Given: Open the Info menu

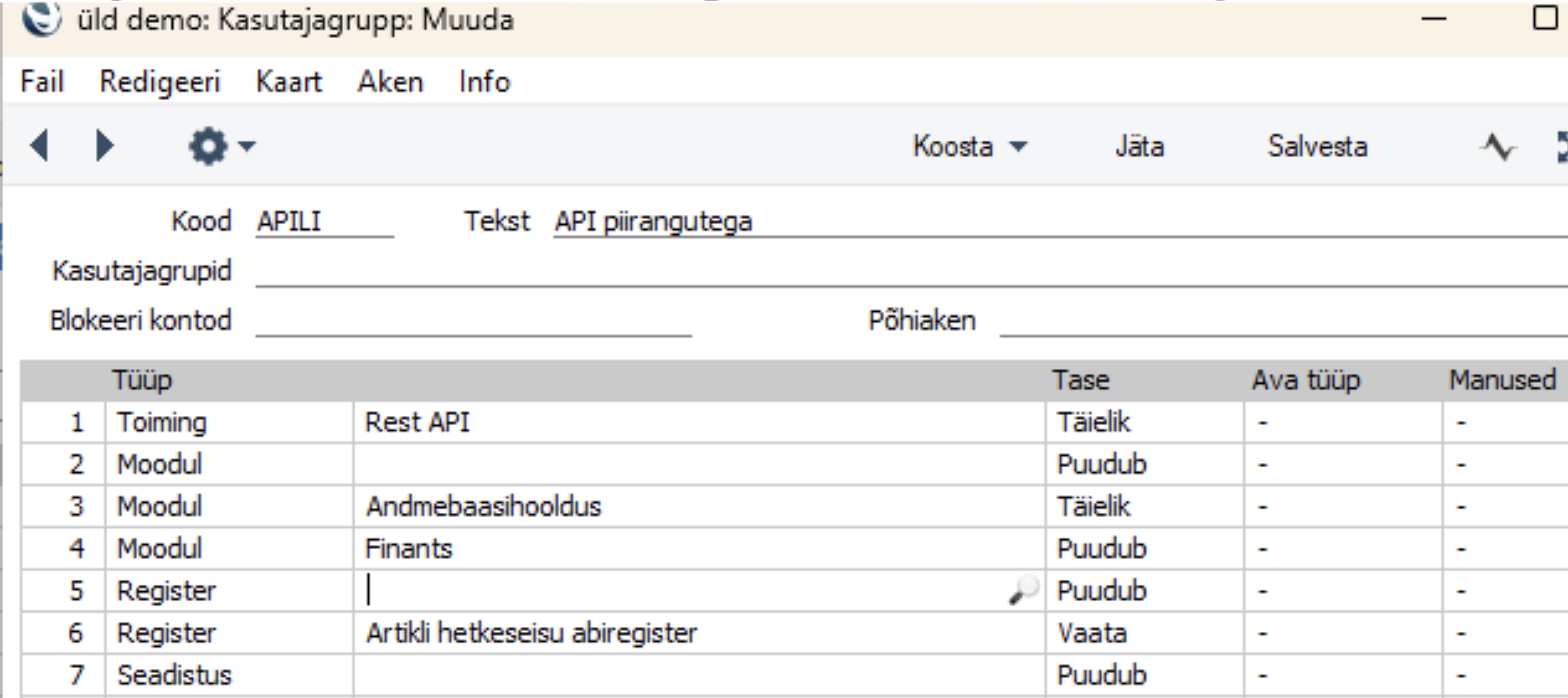Looking at the screenshot, I should click(x=485, y=82).
